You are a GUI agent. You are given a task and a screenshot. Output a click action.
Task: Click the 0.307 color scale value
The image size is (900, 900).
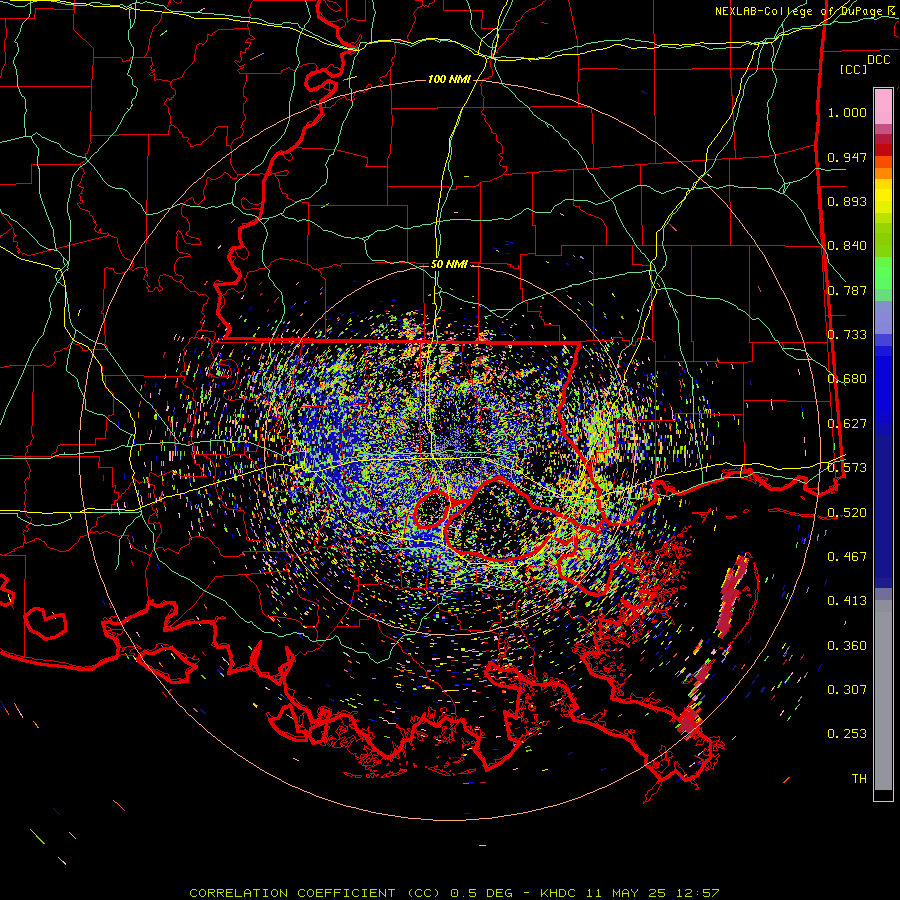click(x=847, y=690)
